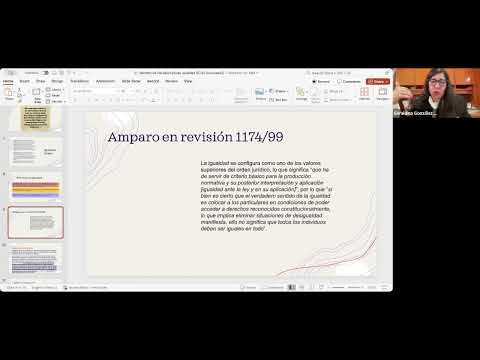The width and height of the screenshot is (480, 360).
Task: Toggle the Record button
Action: tap(321, 81)
